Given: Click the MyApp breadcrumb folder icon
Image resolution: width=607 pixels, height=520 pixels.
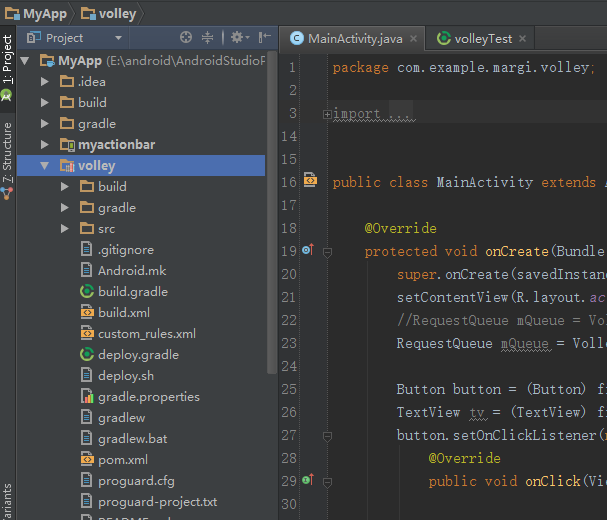Looking at the screenshot, I should 12,14.
